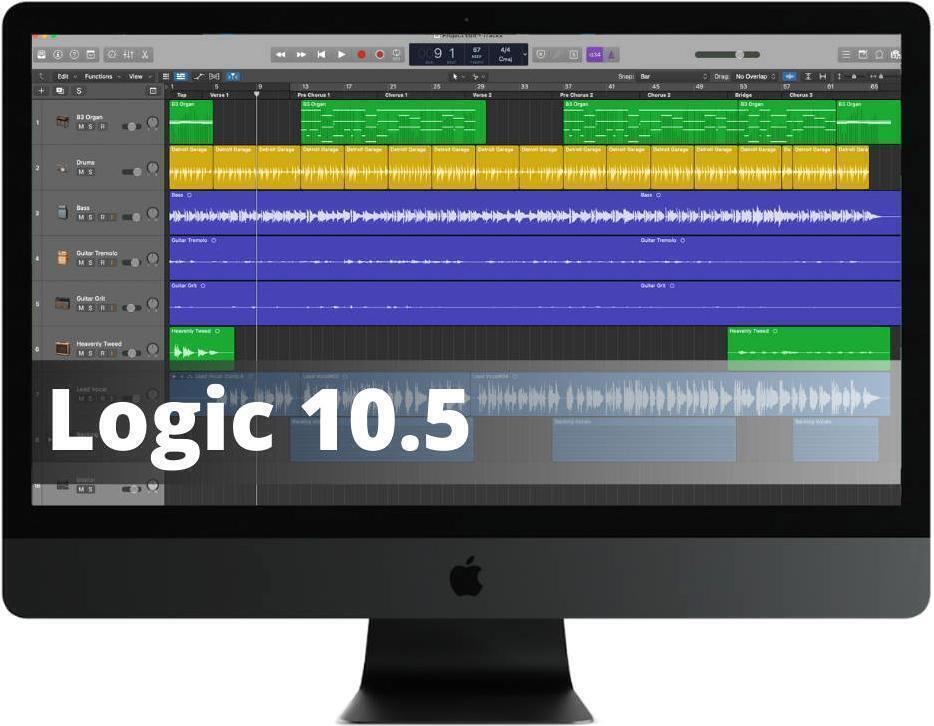Open the Functions menu

(97, 75)
